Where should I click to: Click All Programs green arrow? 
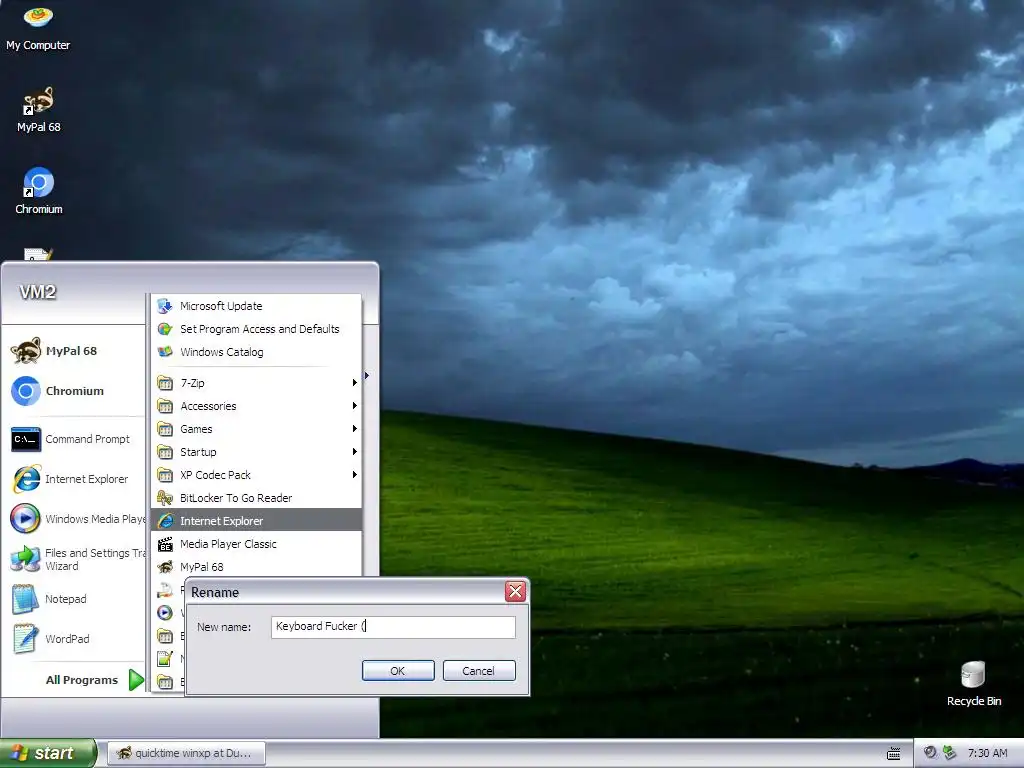point(136,680)
